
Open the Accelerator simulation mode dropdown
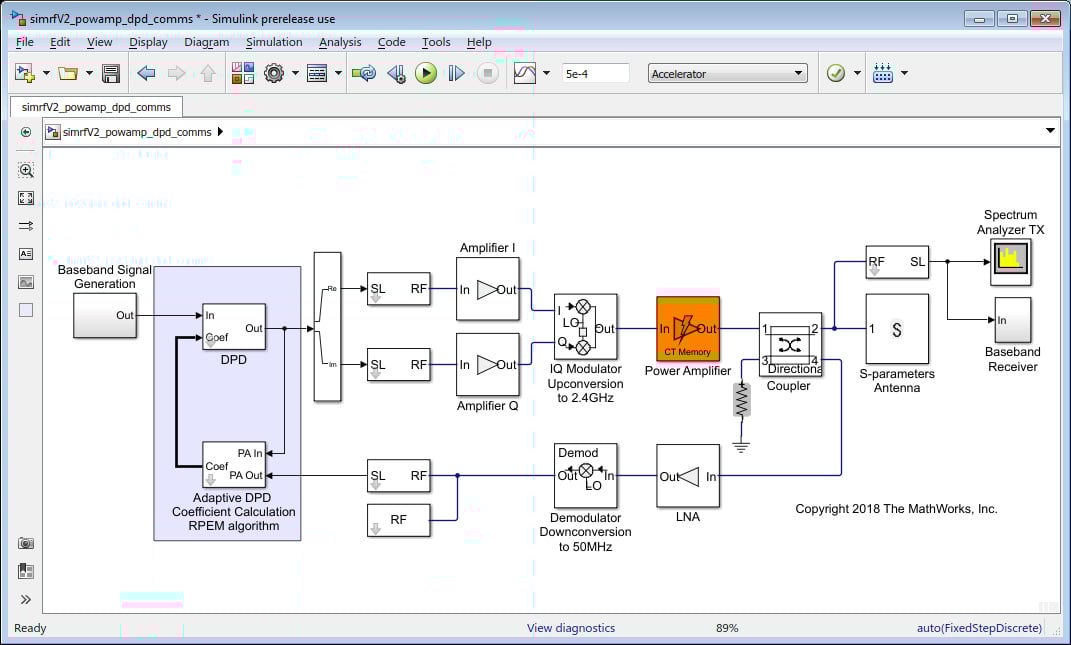click(727, 72)
